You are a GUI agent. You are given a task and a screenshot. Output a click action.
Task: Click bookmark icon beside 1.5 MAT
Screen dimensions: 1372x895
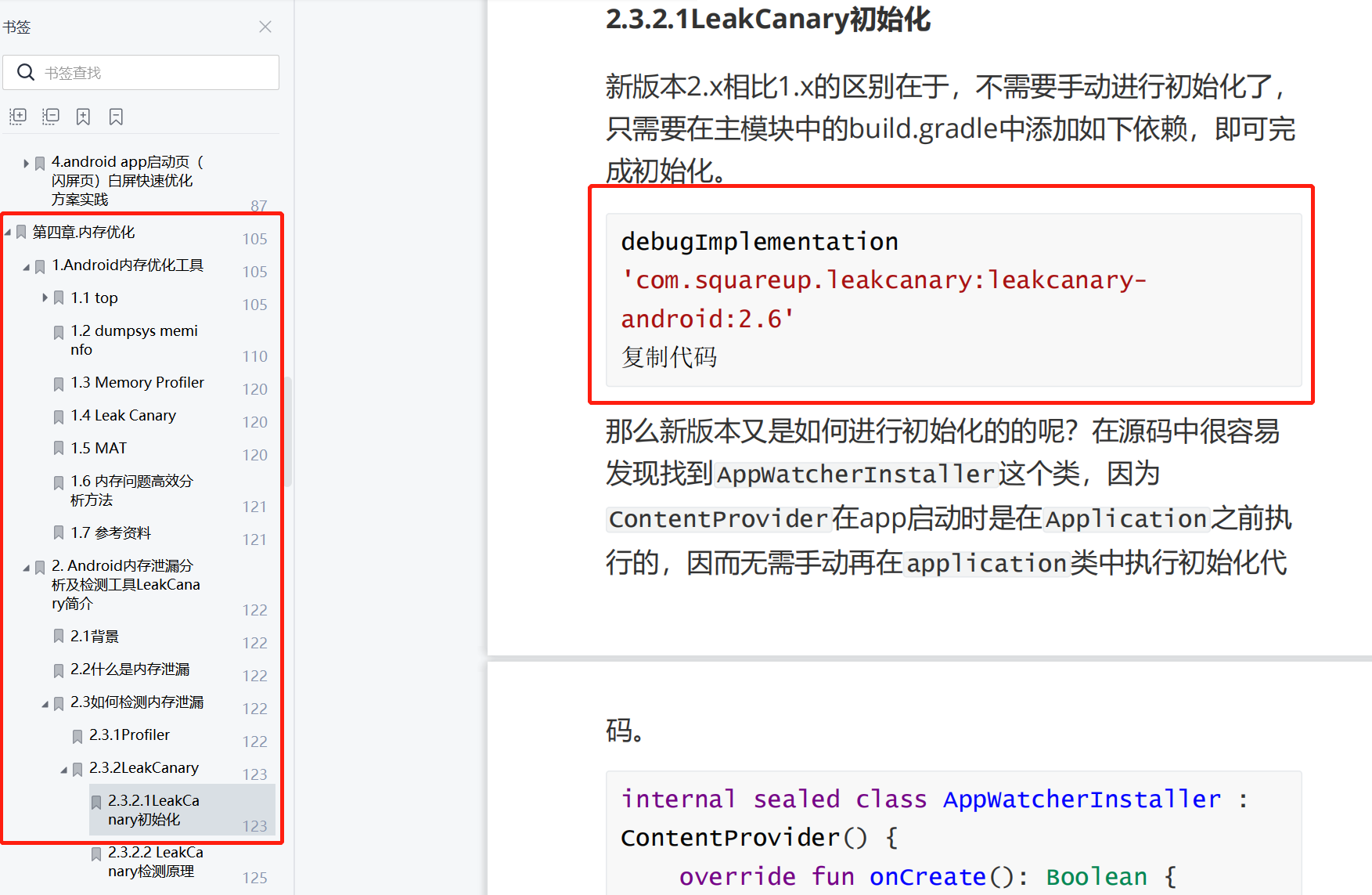[59, 449]
